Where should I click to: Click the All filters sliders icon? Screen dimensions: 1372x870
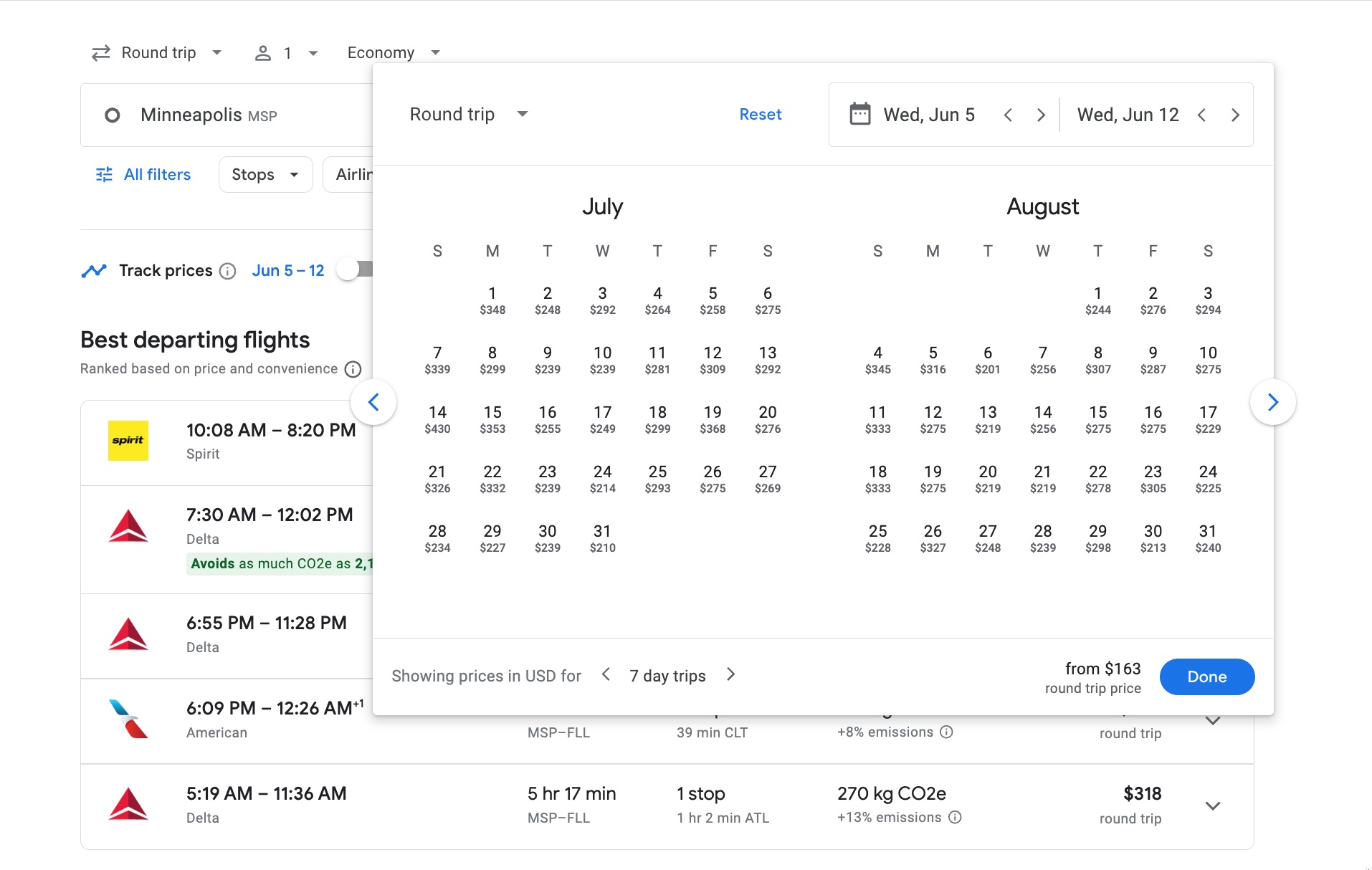(x=103, y=174)
